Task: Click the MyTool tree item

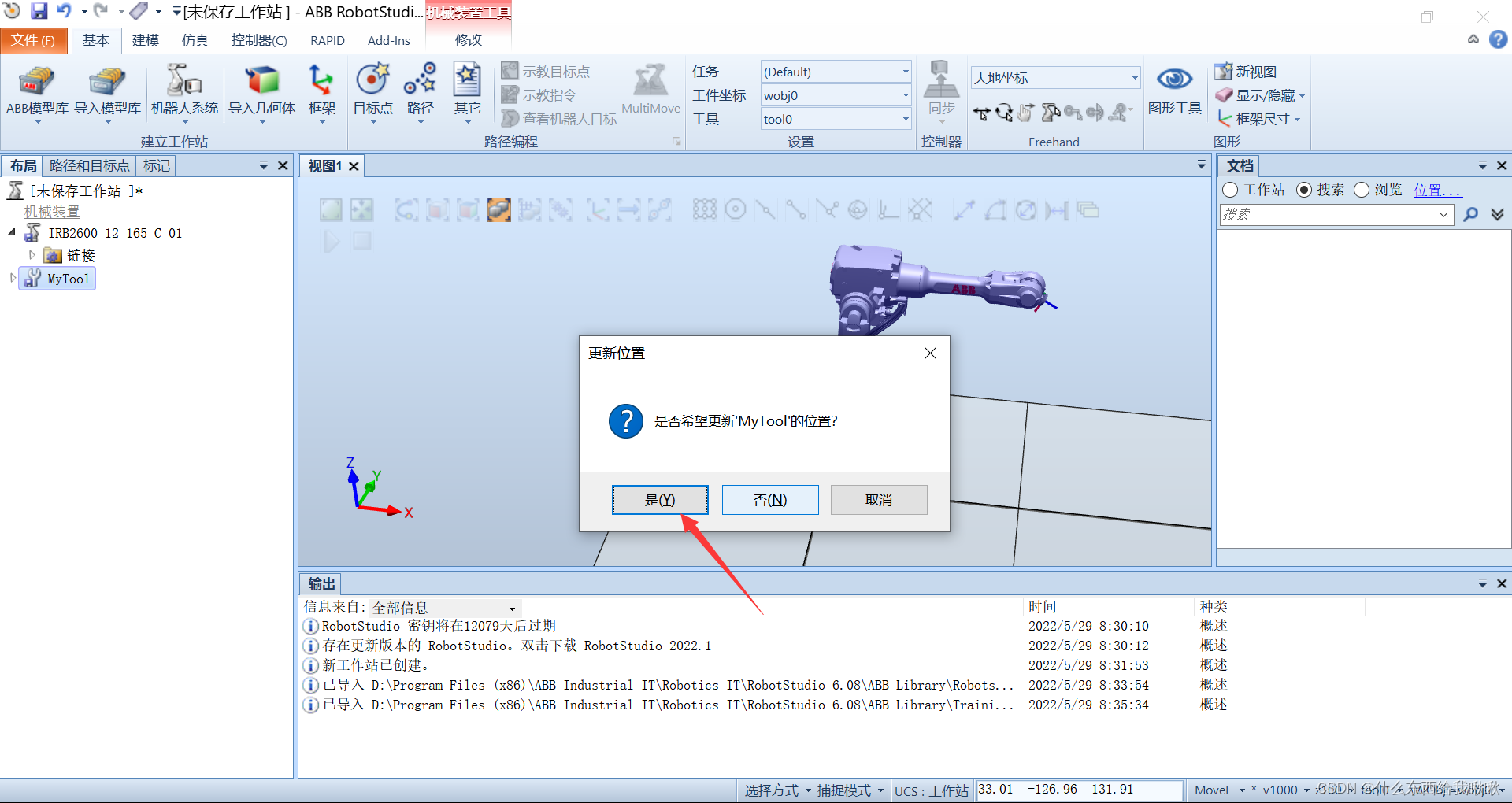Action: click(57, 279)
